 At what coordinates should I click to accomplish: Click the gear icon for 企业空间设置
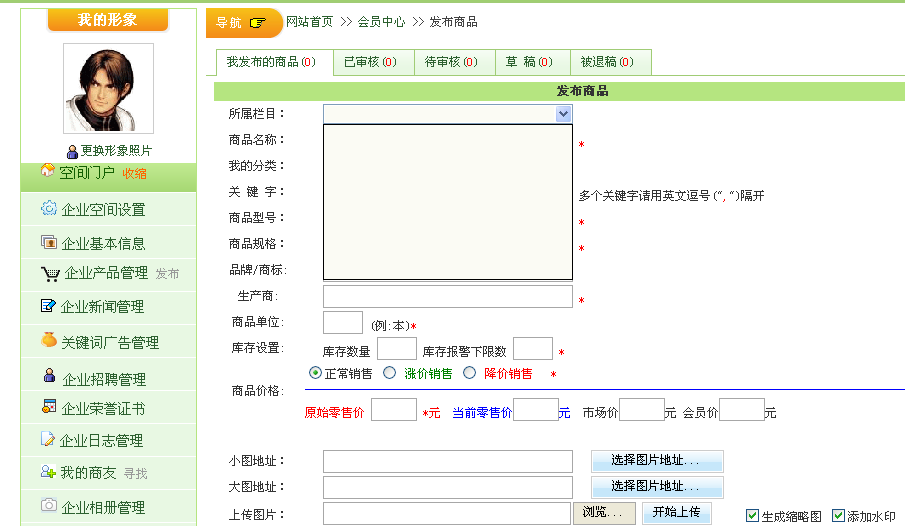click(x=49, y=208)
